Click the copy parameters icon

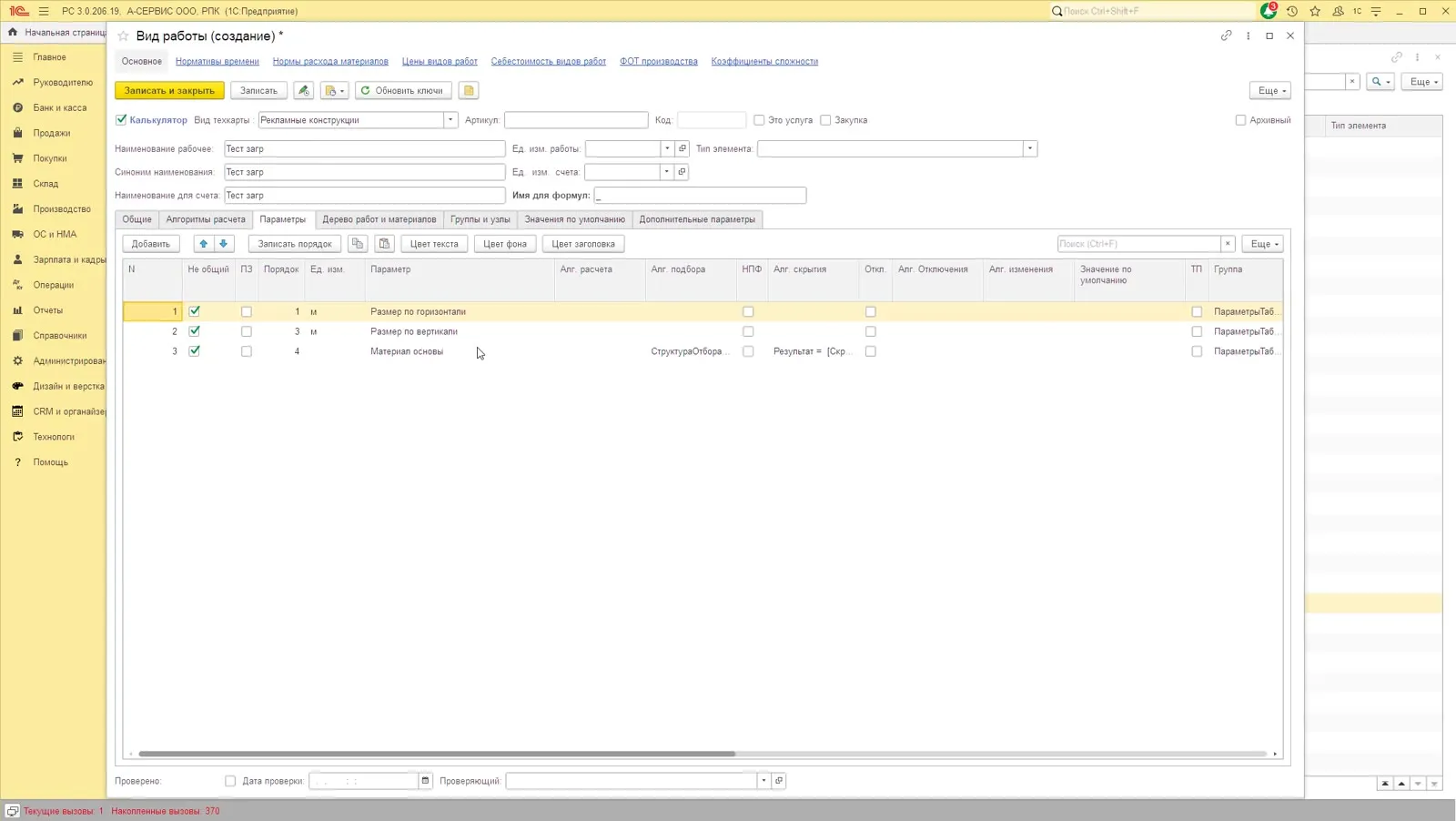tap(358, 244)
